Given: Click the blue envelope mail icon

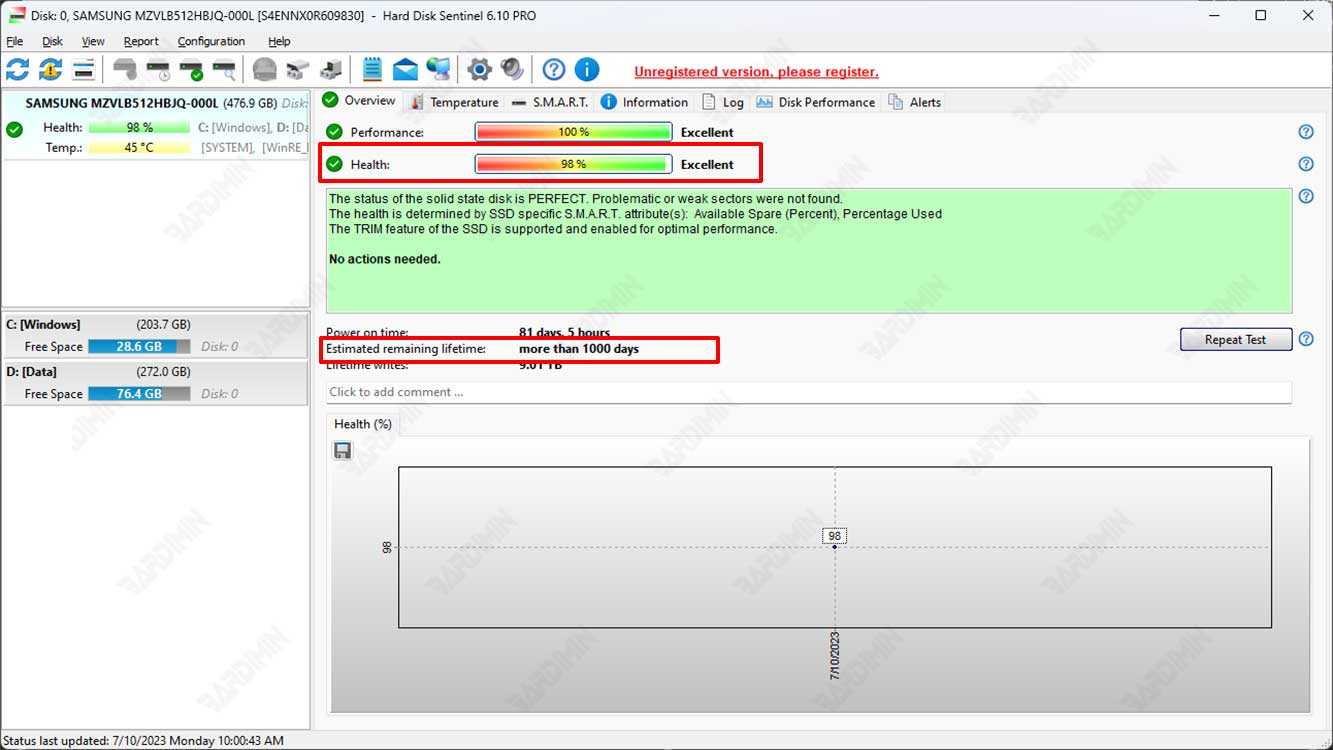Looking at the screenshot, I should tap(405, 69).
